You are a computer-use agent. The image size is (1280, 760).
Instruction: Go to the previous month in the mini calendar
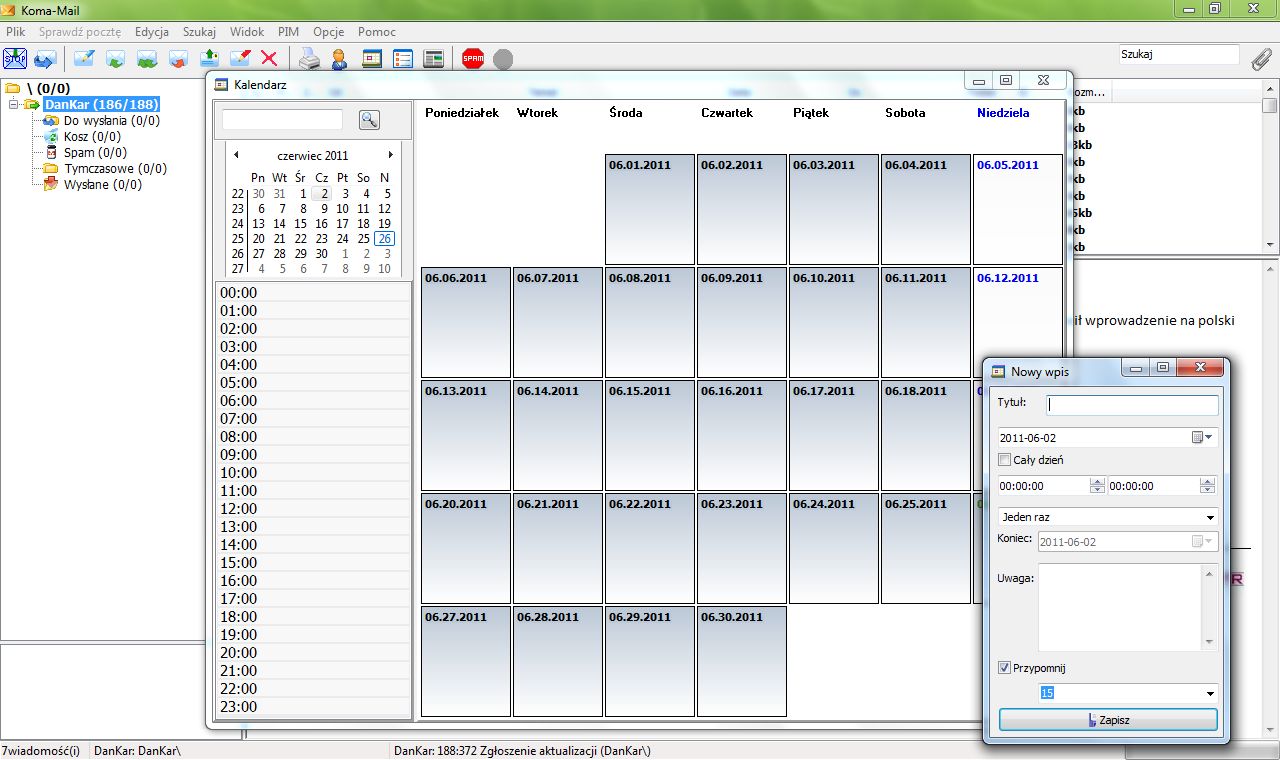(236, 155)
